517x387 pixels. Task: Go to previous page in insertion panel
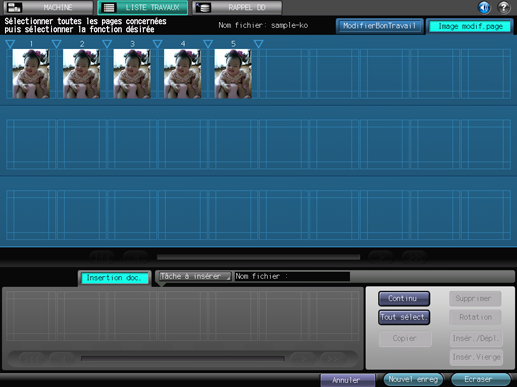(63, 359)
